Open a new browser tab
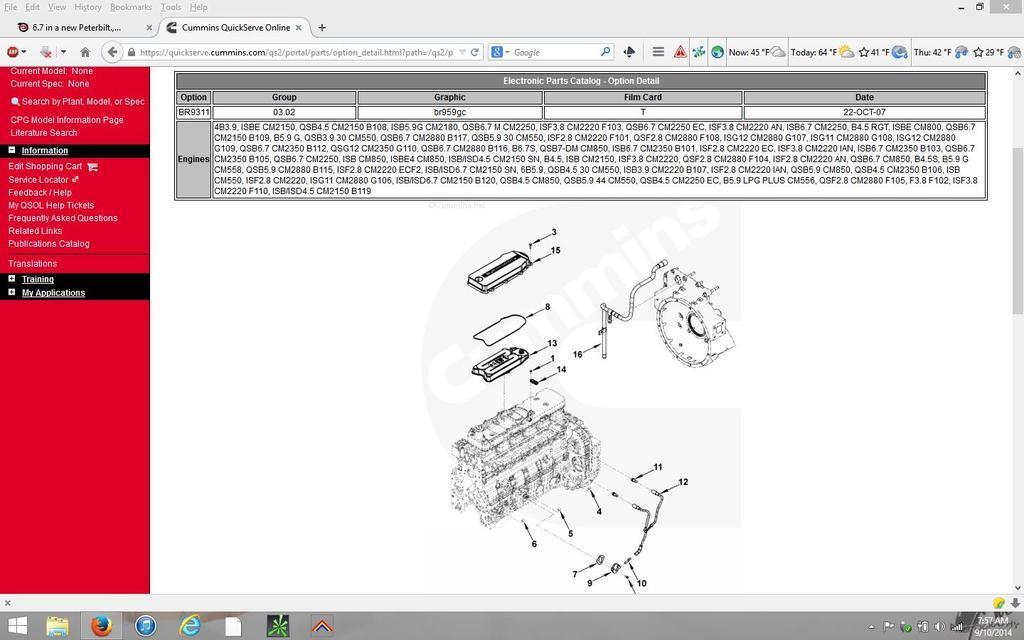 coord(322,27)
